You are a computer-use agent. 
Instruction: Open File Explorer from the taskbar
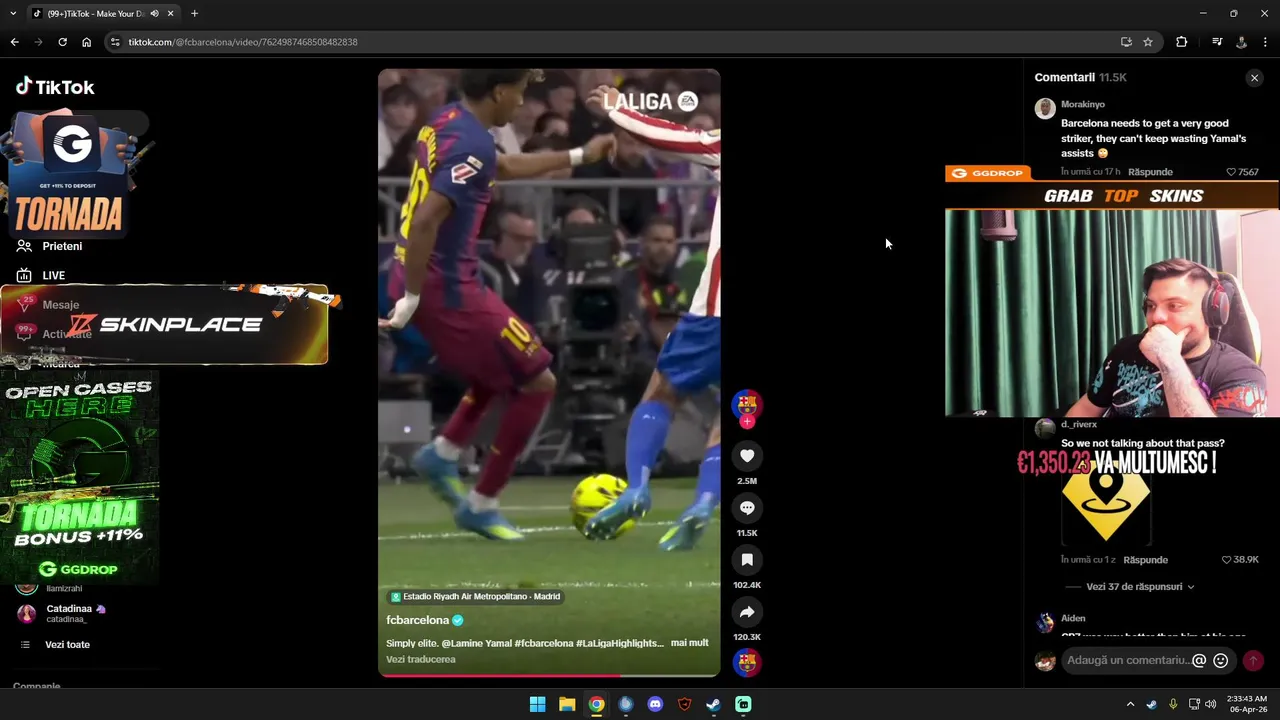click(x=567, y=704)
